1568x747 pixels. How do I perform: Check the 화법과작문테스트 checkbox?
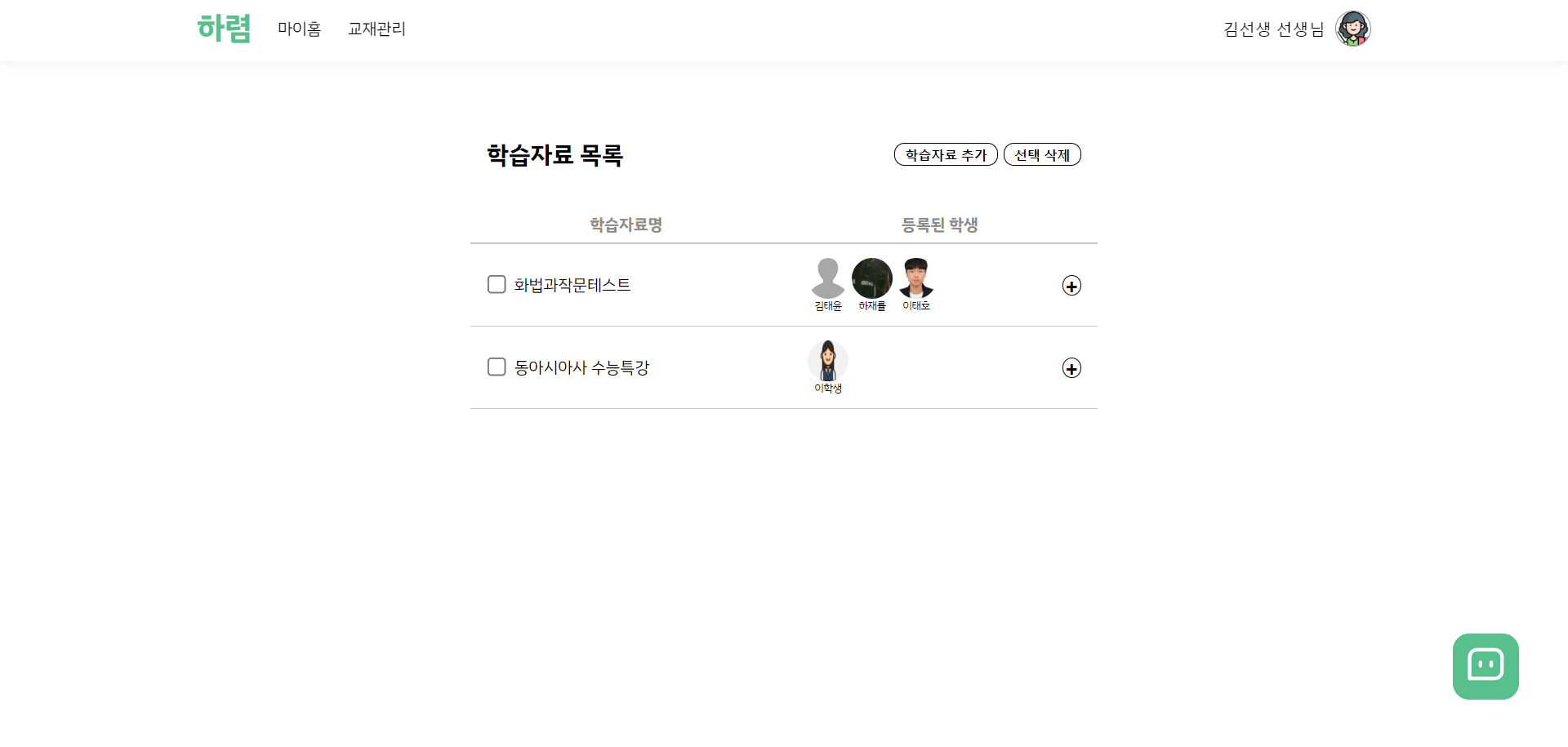pyautogui.click(x=497, y=285)
